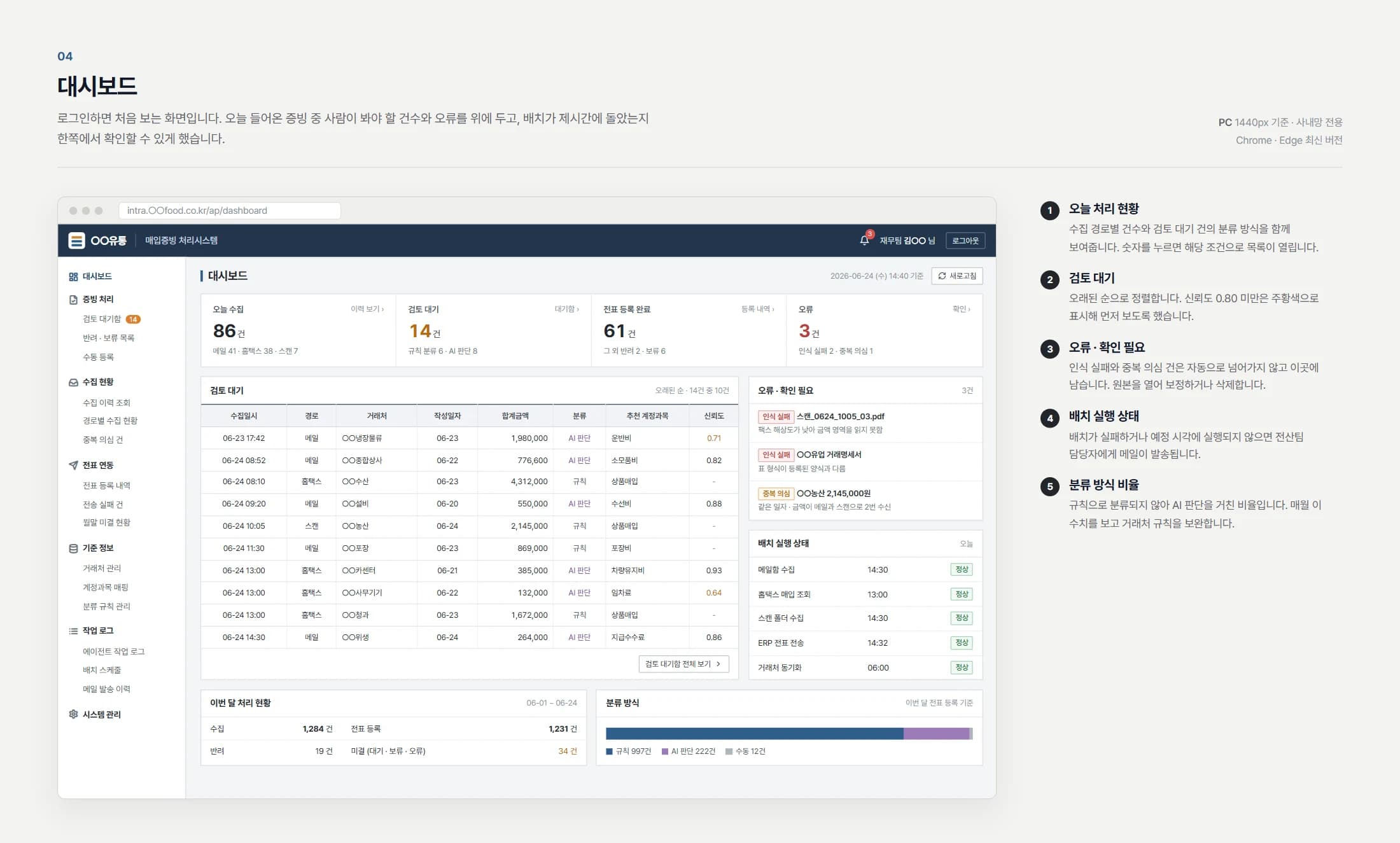
Task: Click 정상 badge for ERP 전표 전송
Action: (x=962, y=643)
